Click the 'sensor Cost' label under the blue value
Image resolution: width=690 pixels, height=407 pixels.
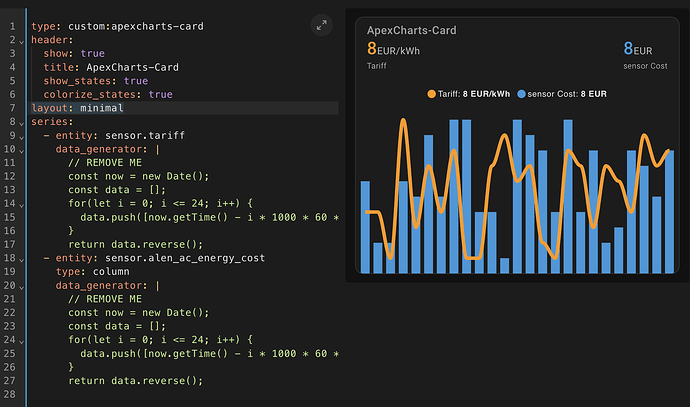(x=645, y=66)
